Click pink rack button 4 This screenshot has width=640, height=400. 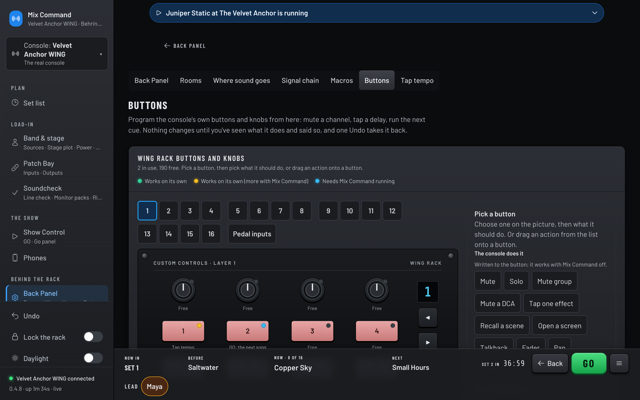coord(377,331)
